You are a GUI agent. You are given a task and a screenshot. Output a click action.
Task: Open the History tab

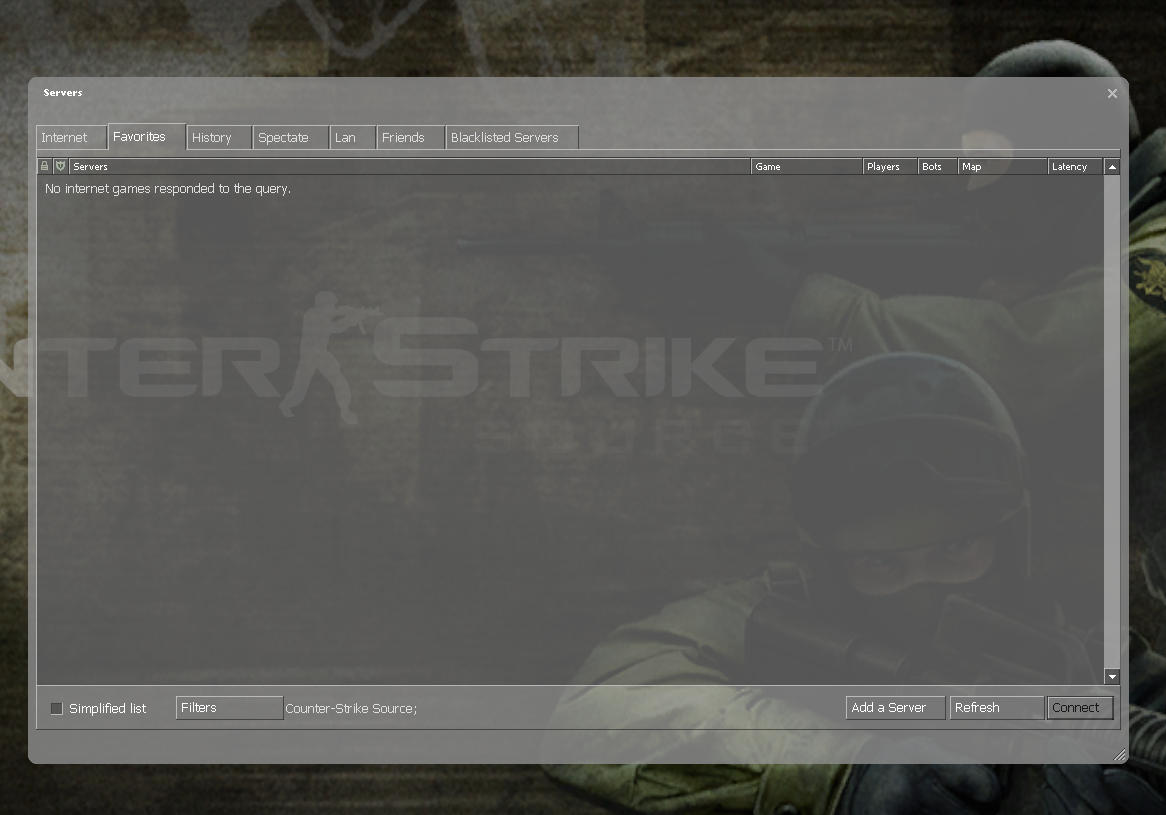point(218,138)
